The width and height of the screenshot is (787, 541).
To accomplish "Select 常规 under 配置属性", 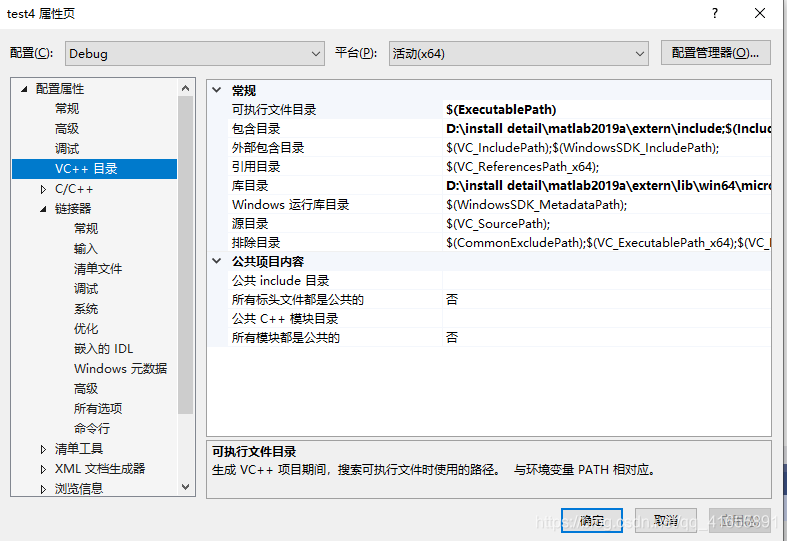I will [x=67, y=108].
